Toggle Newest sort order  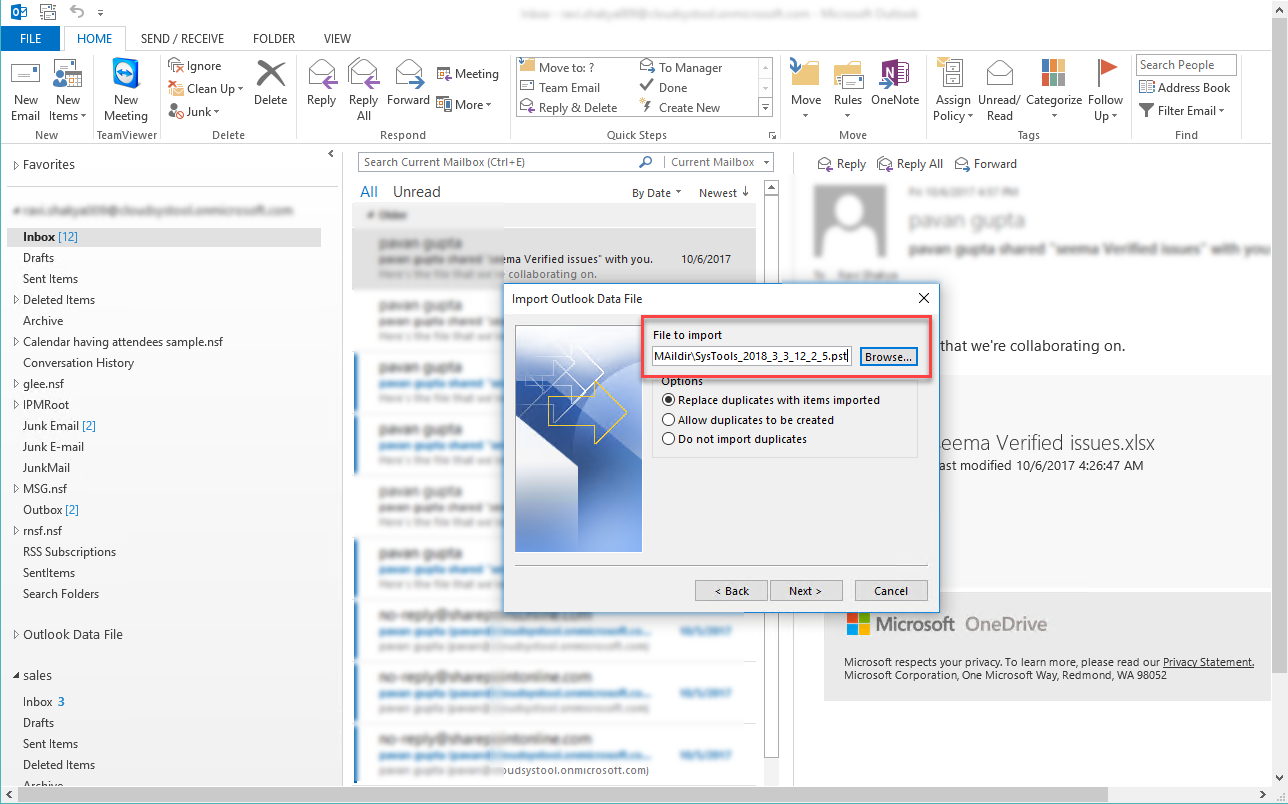pyautogui.click(x=724, y=193)
